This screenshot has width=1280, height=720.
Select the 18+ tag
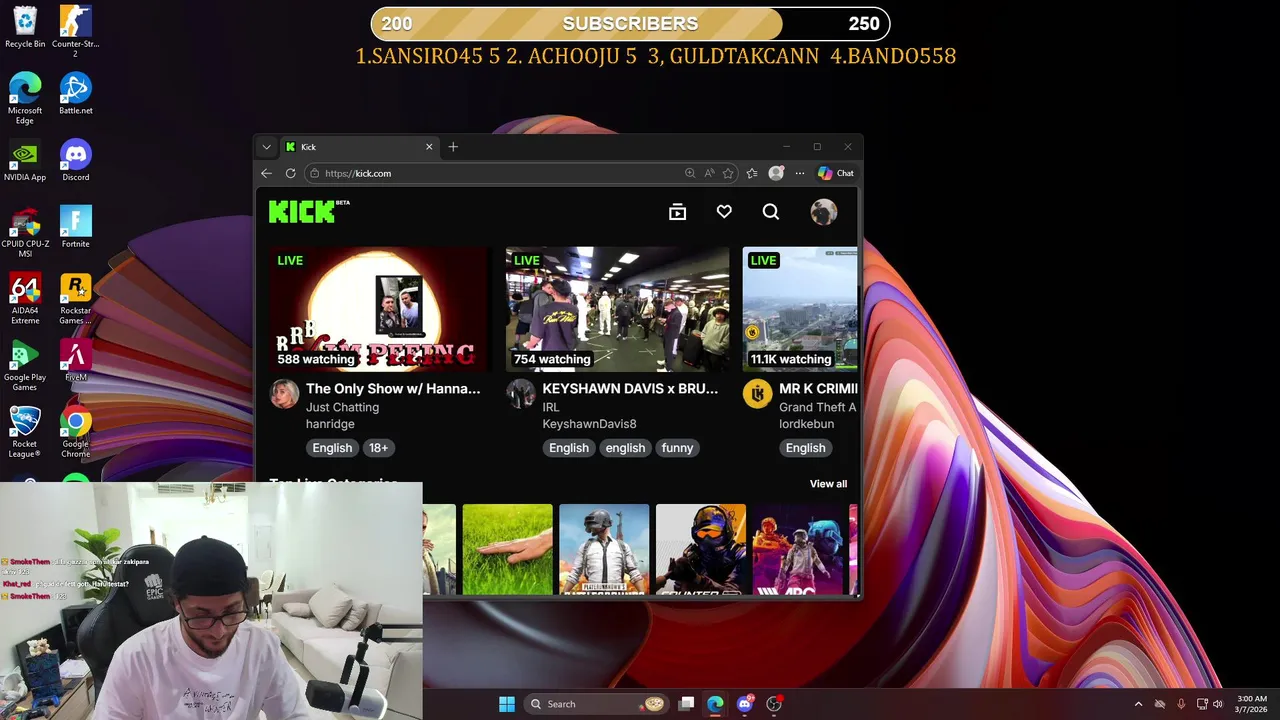pyautogui.click(x=378, y=448)
